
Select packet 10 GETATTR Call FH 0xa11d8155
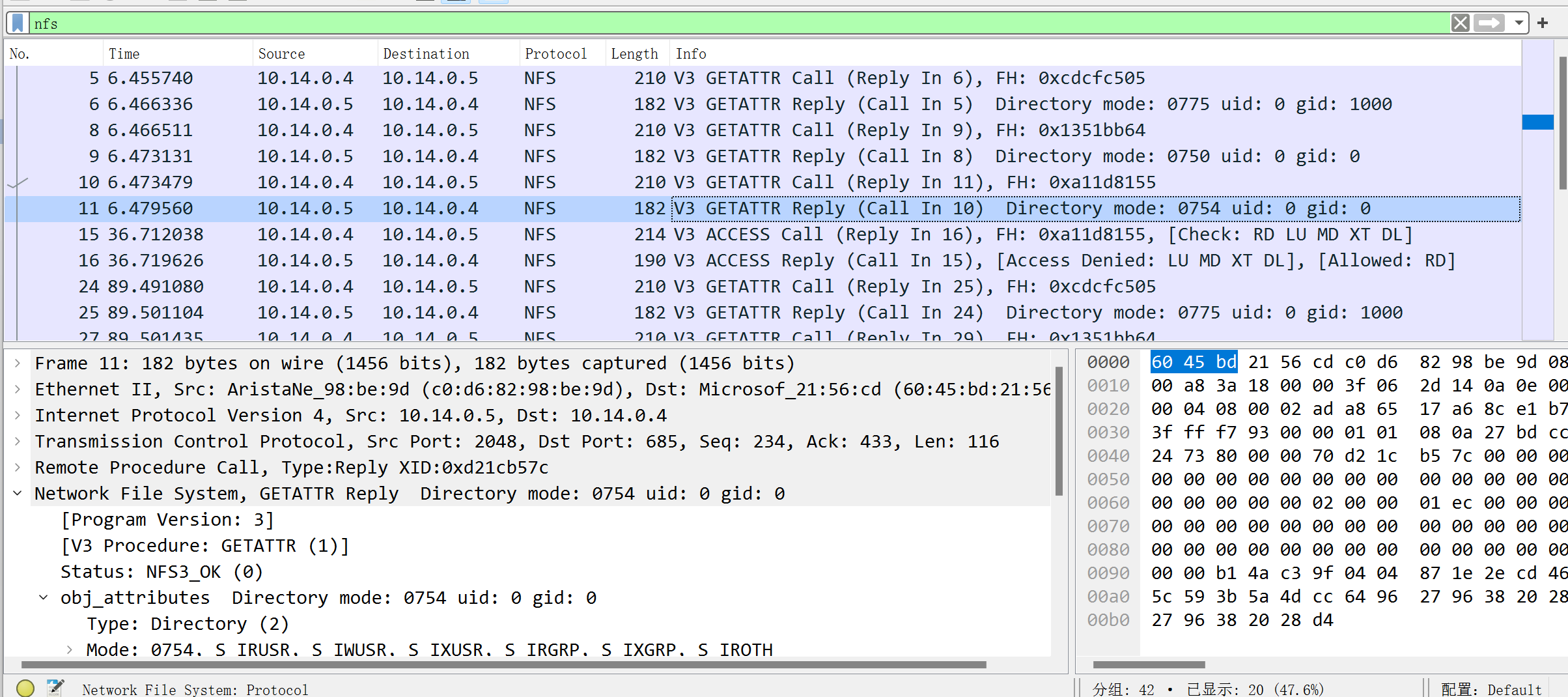click(x=763, y=182)
